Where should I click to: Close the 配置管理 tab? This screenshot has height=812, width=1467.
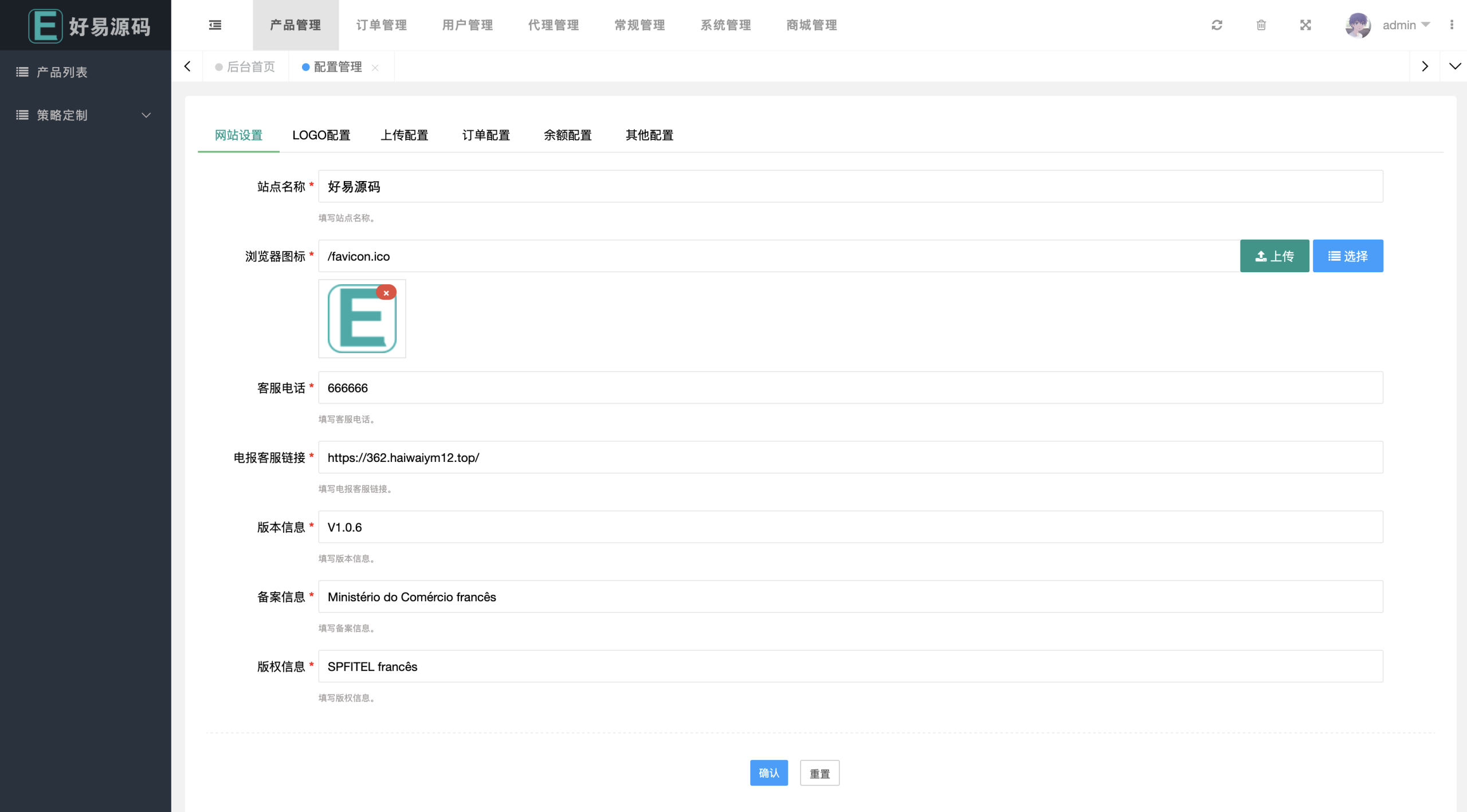point(376,68)
